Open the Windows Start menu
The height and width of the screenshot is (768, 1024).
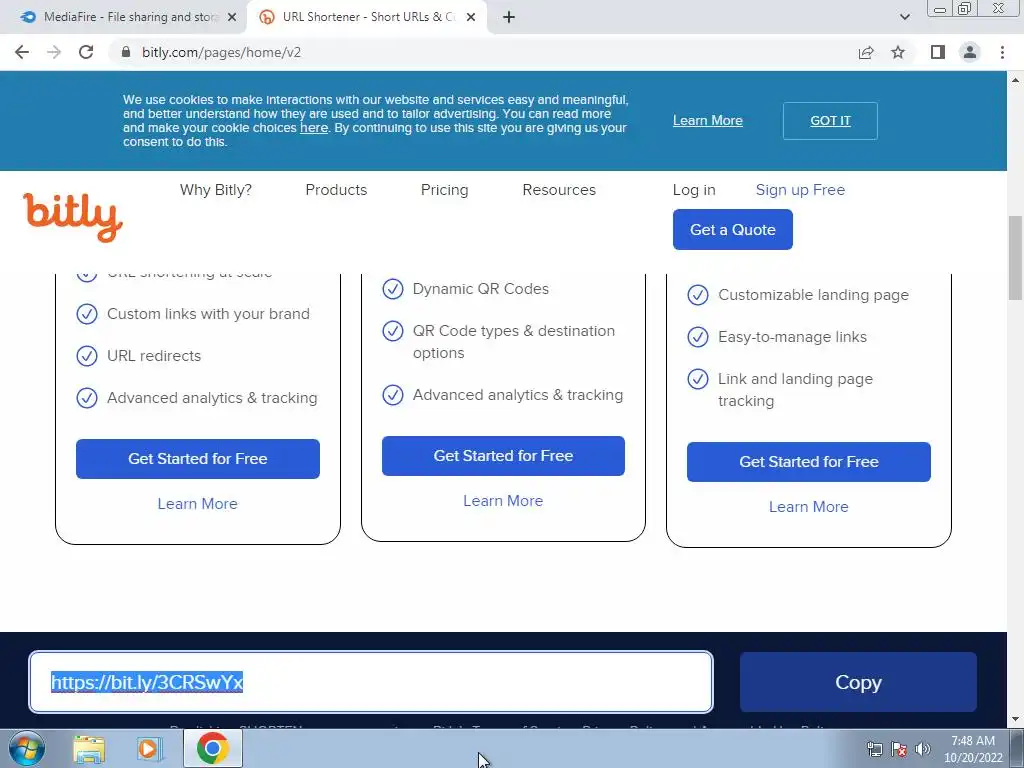point(27,748)
